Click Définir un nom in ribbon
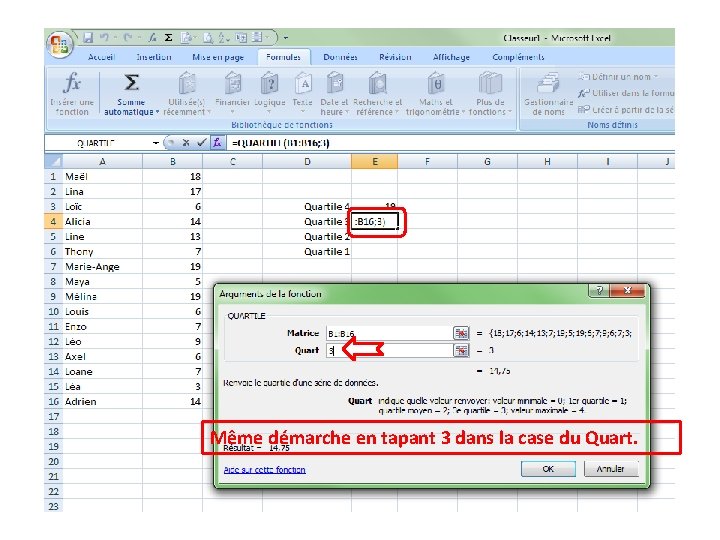The image size is (720, 540). coord(618,77)
